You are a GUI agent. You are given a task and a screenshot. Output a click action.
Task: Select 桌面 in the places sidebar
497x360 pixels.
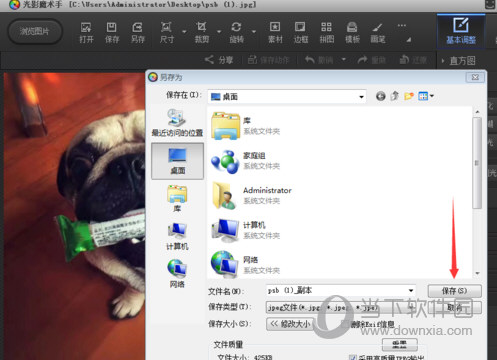pos(177,161)
